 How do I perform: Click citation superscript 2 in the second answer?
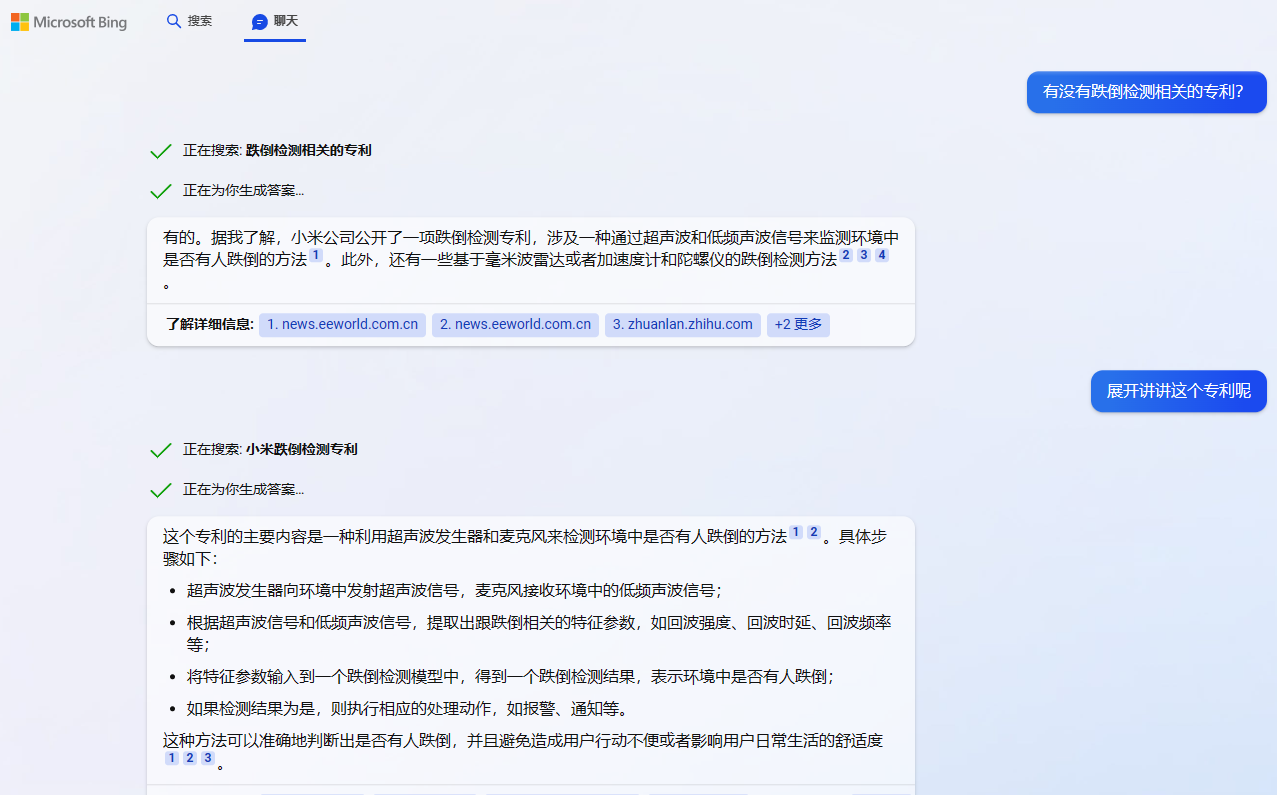(x=813, y=532)
